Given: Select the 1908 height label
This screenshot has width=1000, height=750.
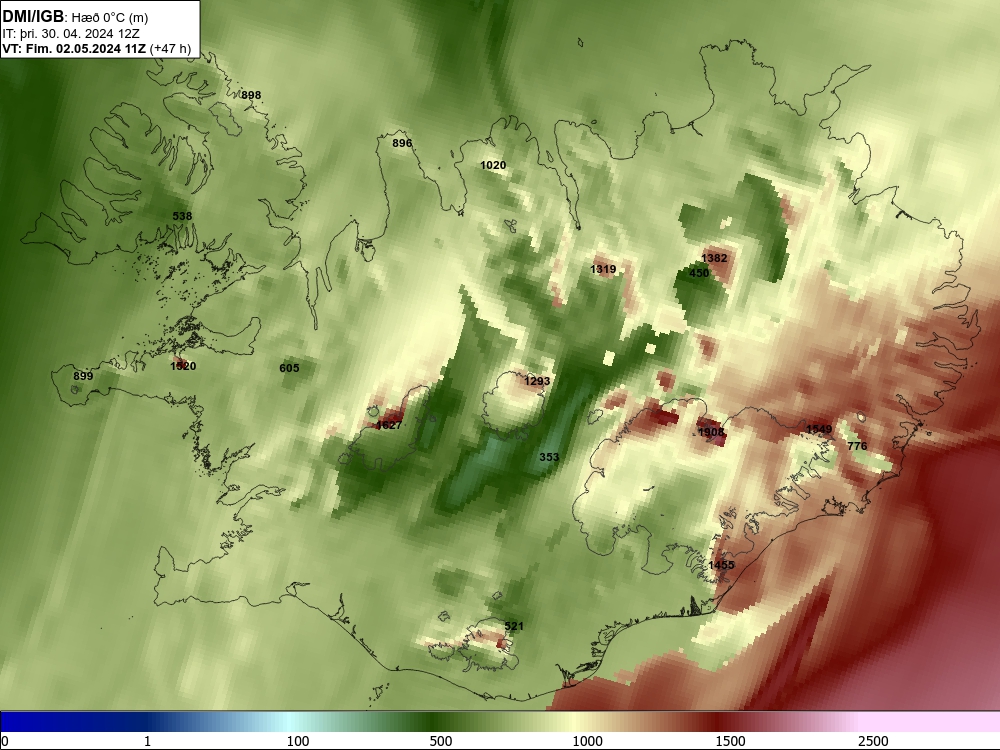Looking at the screenshot, I should coord(711,432).
